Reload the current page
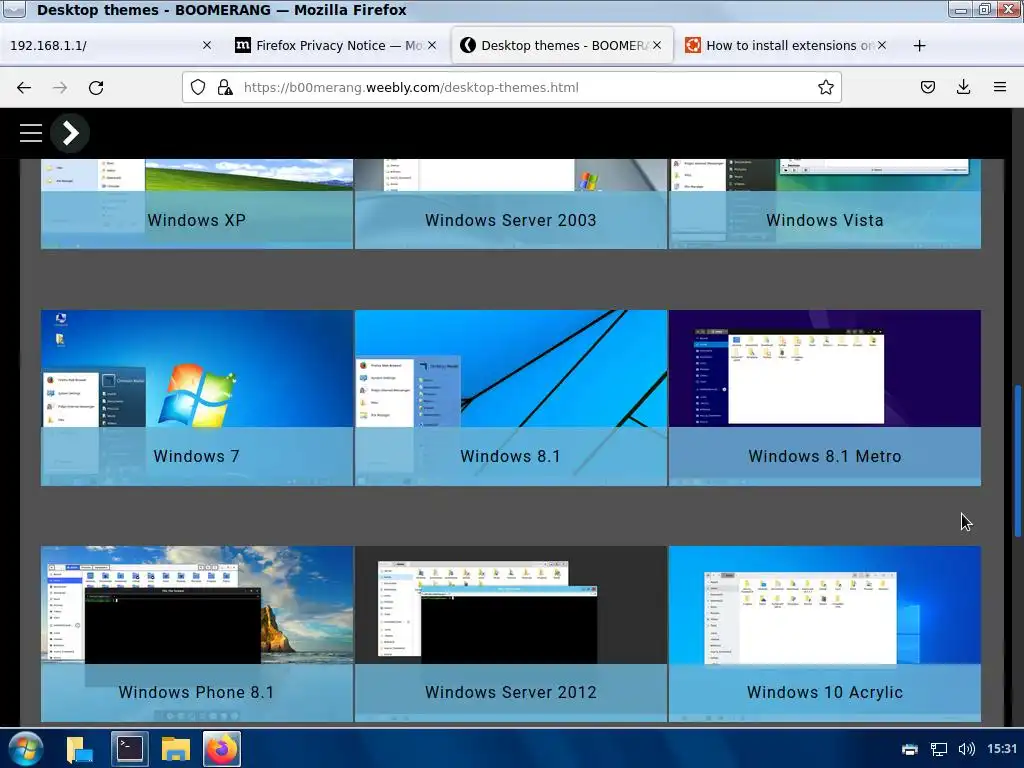Viewport: 1024px width, 768px height. (96, 88)
